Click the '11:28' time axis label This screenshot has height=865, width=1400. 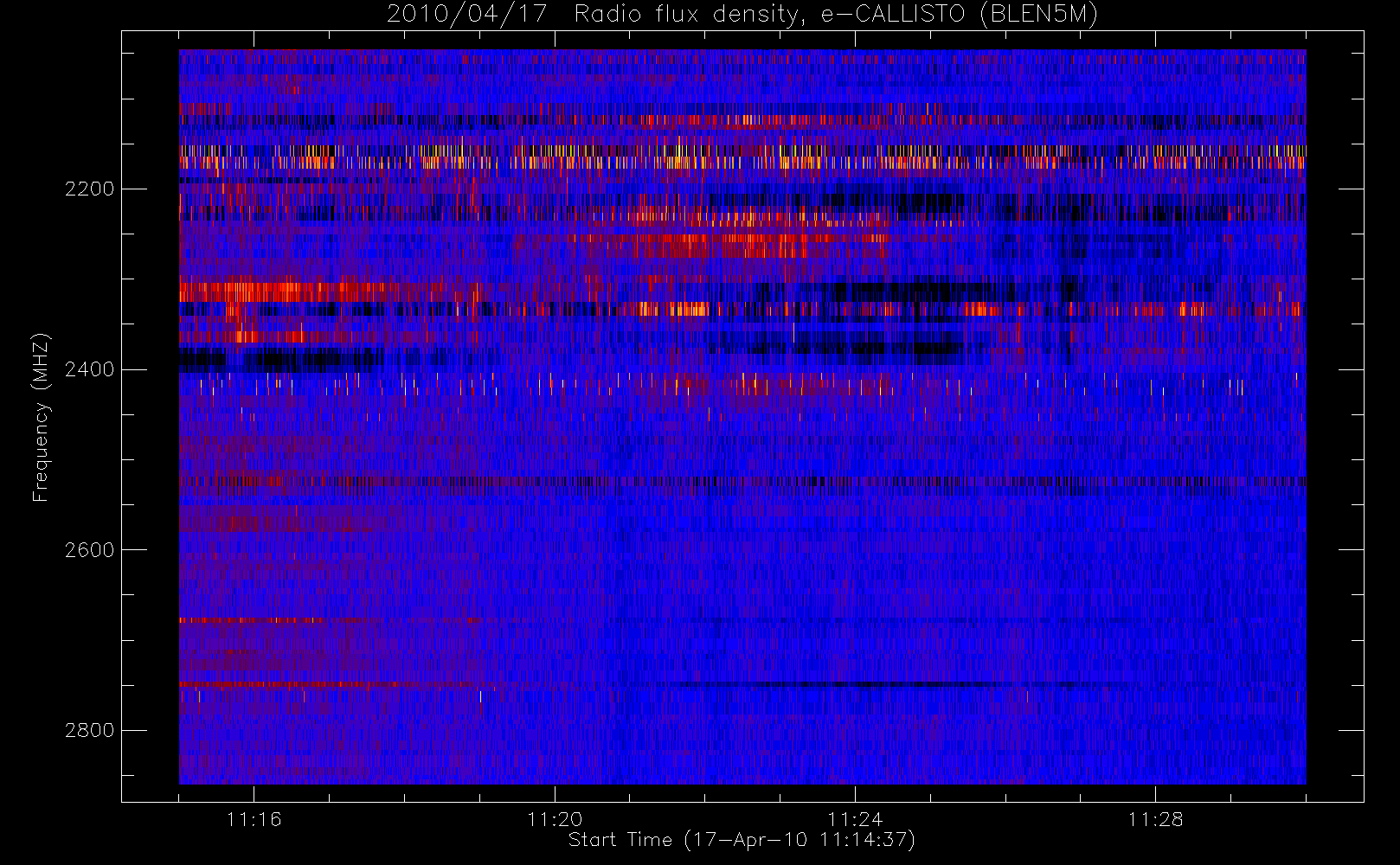tap(1155, 819)
